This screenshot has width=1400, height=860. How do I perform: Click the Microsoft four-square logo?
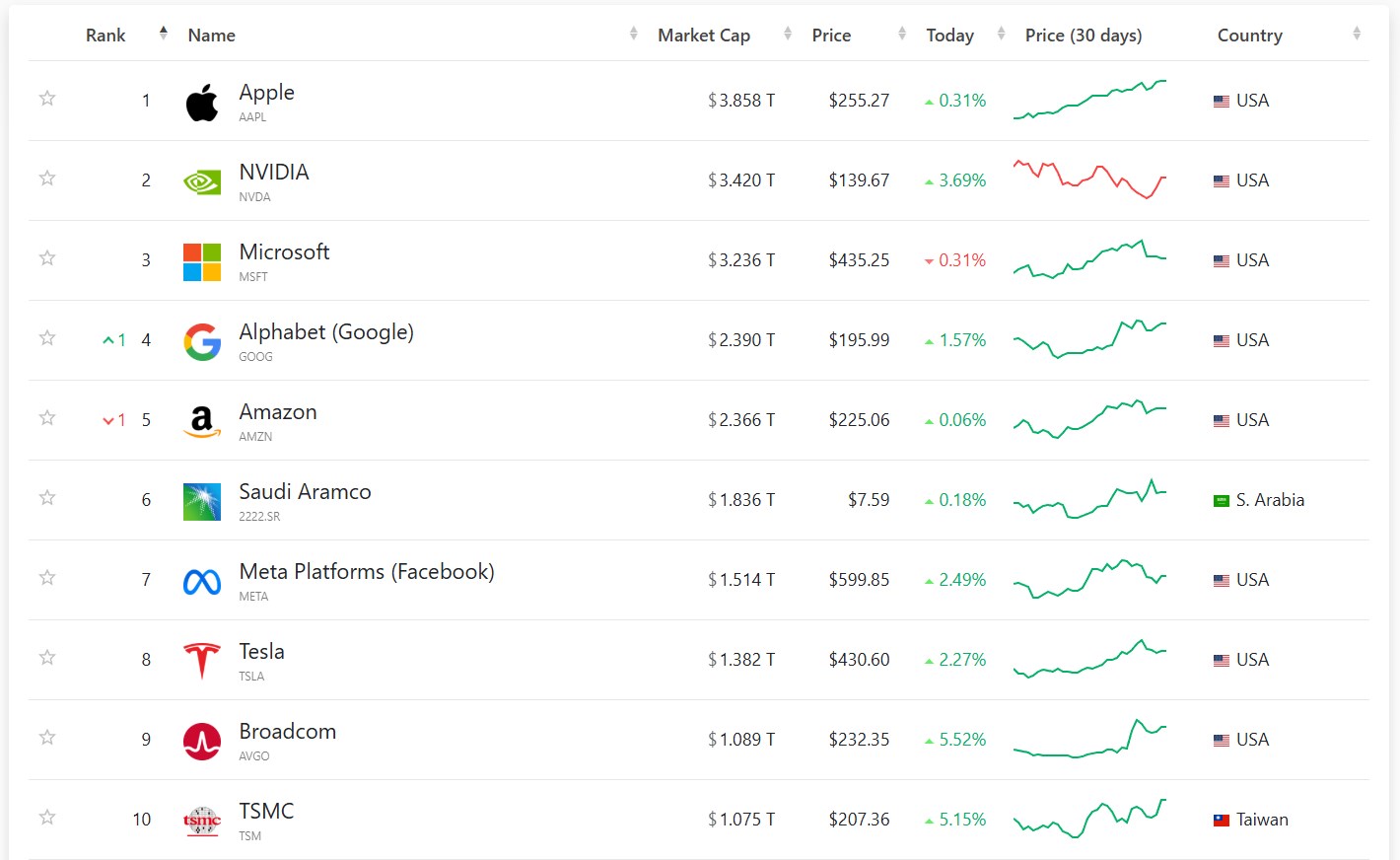pyautogui.click(x=202, y=261)
